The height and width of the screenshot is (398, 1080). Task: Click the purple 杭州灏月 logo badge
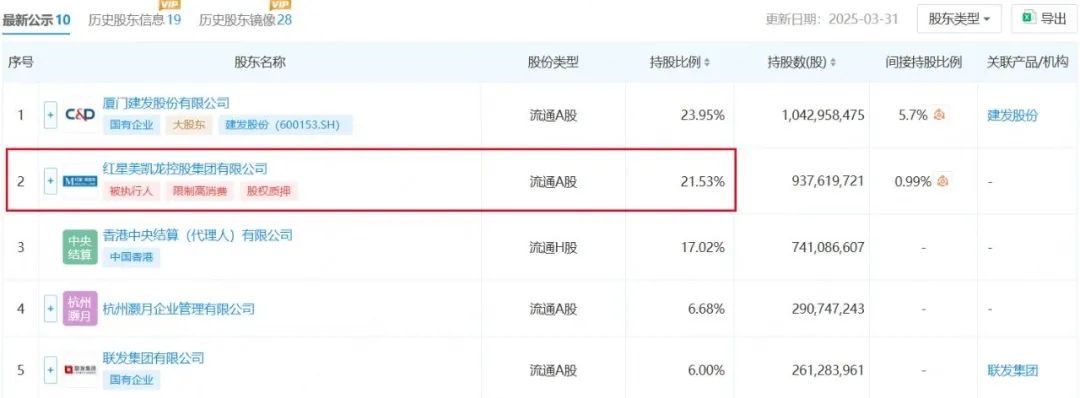(x=80, y=308)
